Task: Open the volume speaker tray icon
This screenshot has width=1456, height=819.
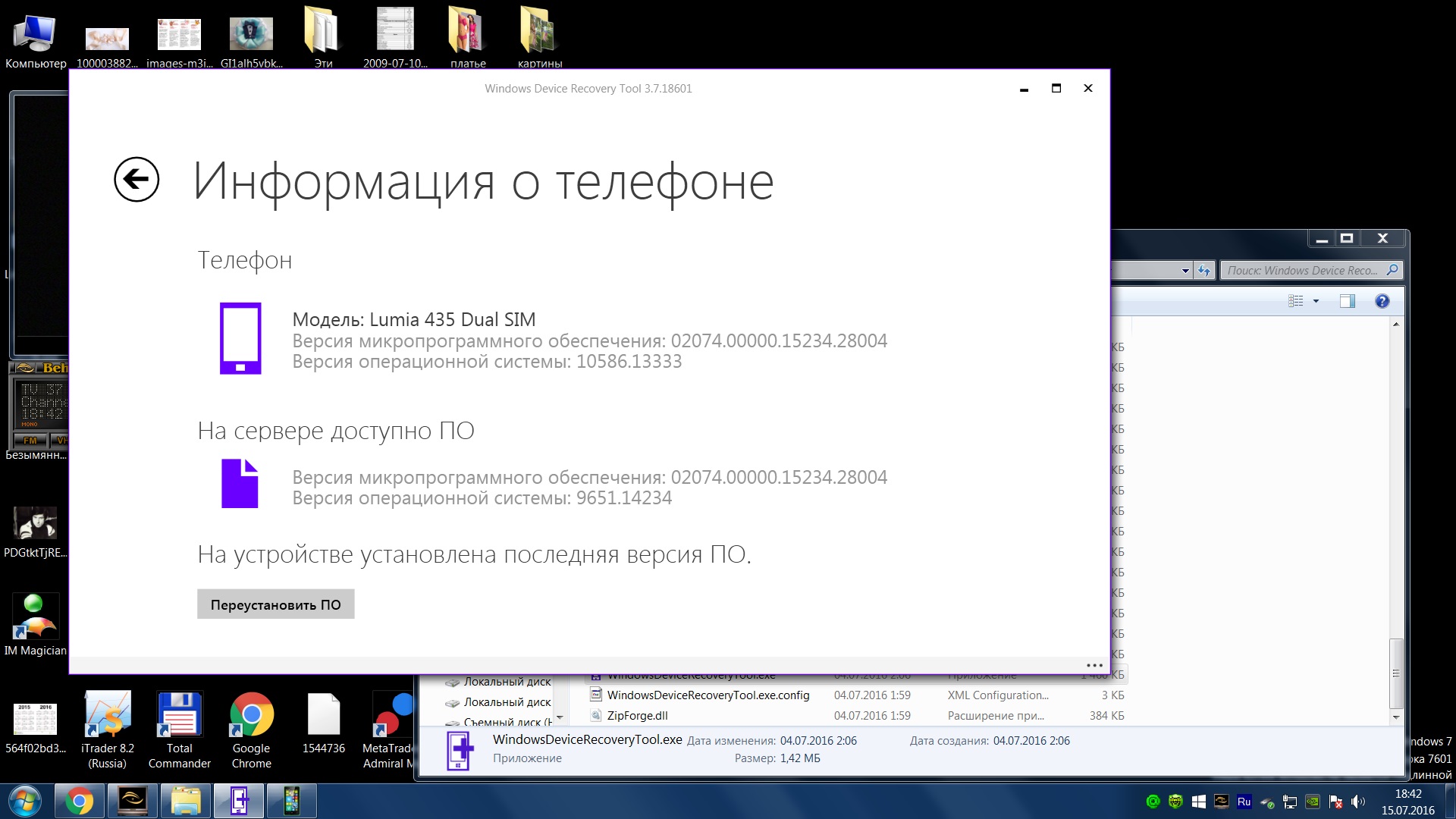Action: coord(1358,802)
